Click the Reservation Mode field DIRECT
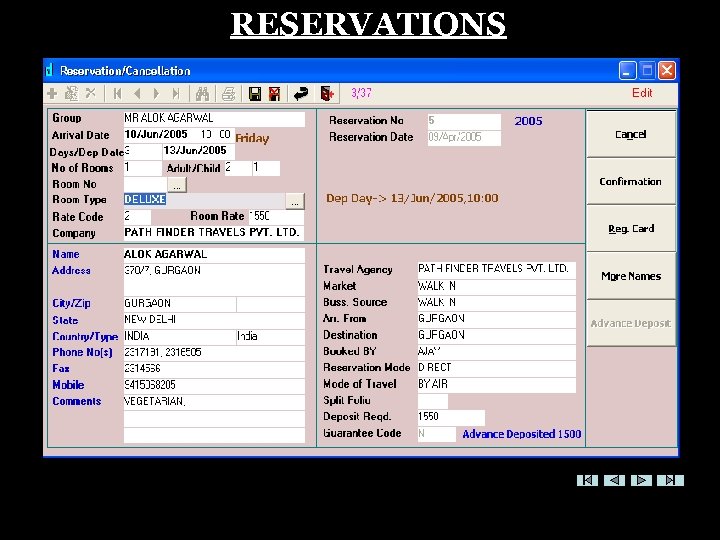The height and width of the screenshot is (540, 720). (496, 368)
